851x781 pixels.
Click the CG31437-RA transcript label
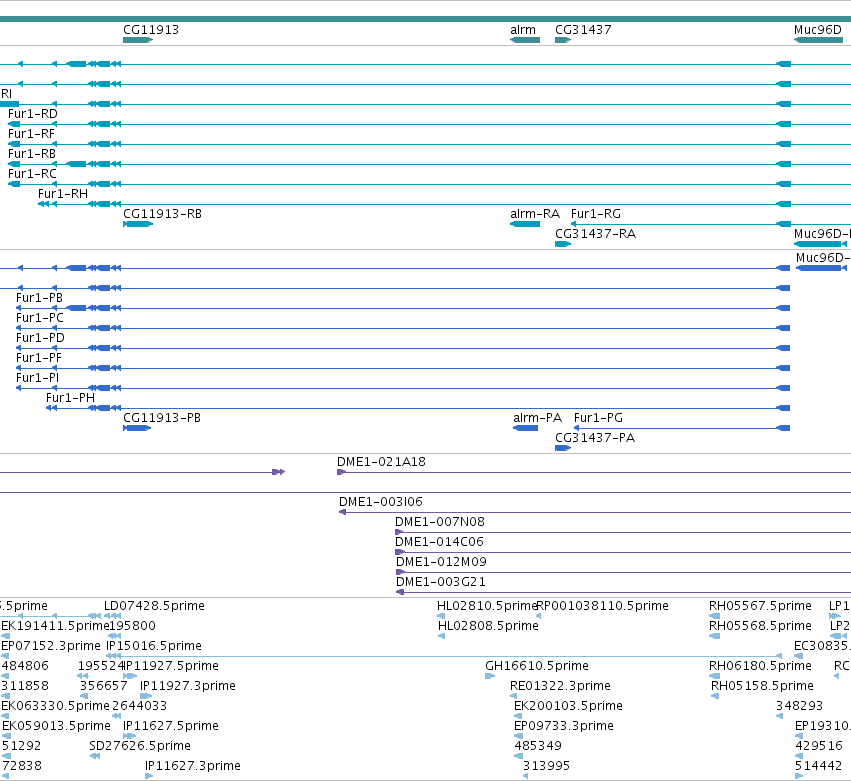(x=595, y=234)
